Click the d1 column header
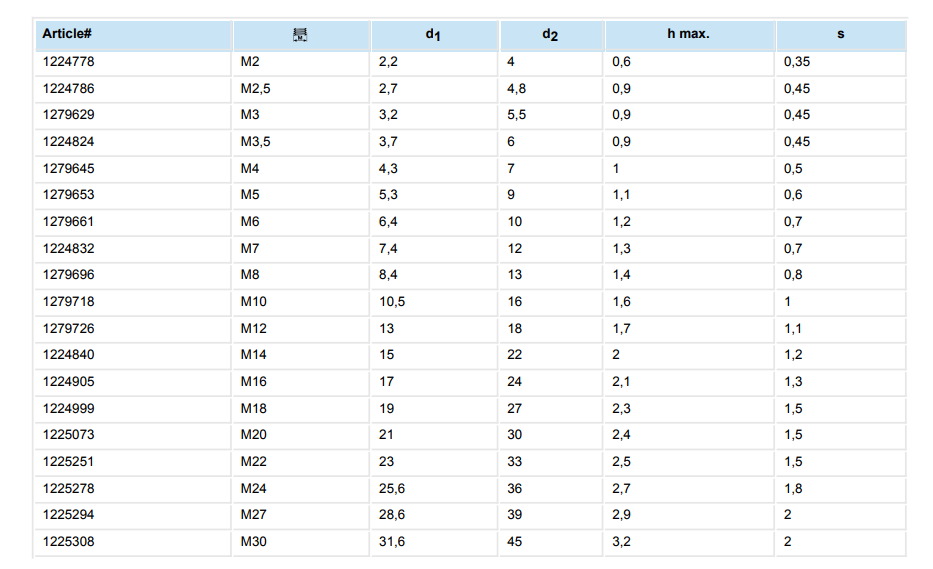Screen dimensions: 933x569 (x=433, y=35)
